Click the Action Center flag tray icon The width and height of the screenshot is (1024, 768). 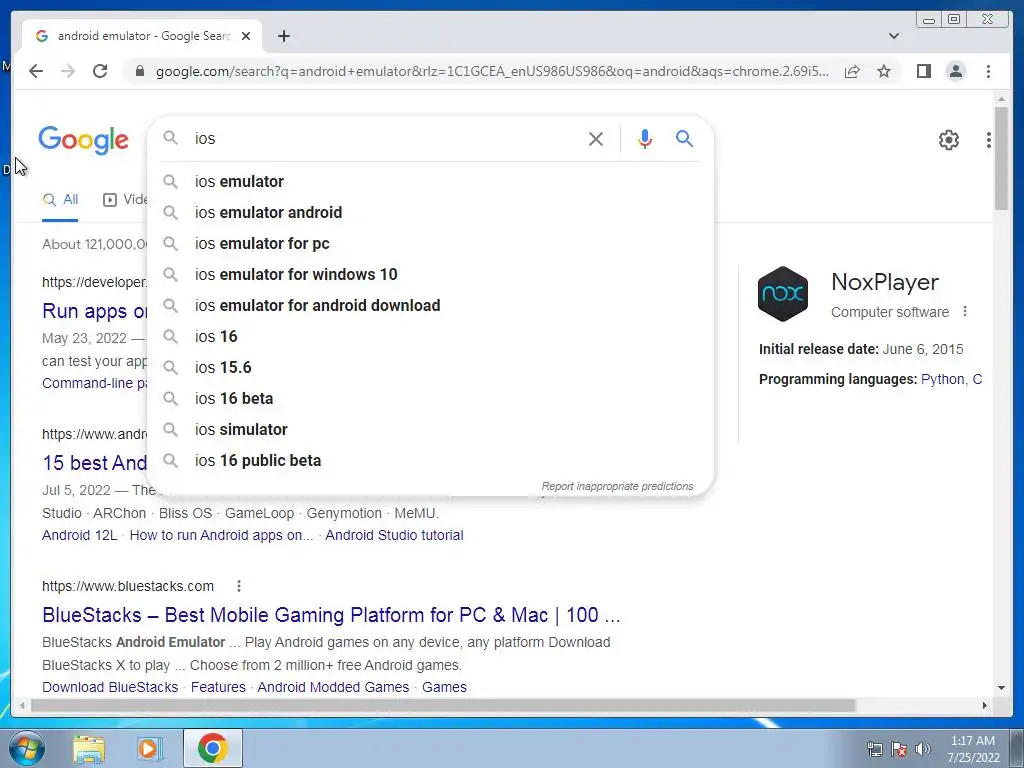click(899, 748)
